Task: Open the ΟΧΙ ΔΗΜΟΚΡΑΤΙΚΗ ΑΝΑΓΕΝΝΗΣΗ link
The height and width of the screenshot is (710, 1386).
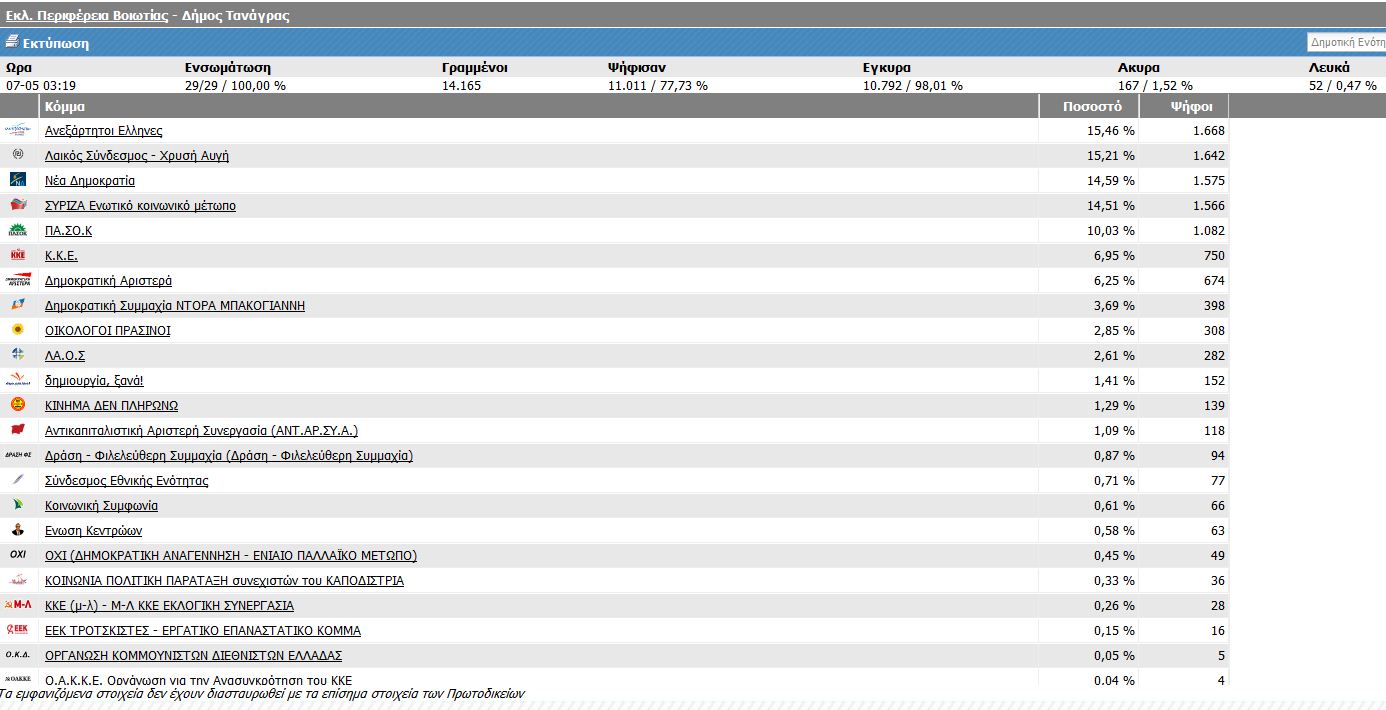Action: pos(231,556)
